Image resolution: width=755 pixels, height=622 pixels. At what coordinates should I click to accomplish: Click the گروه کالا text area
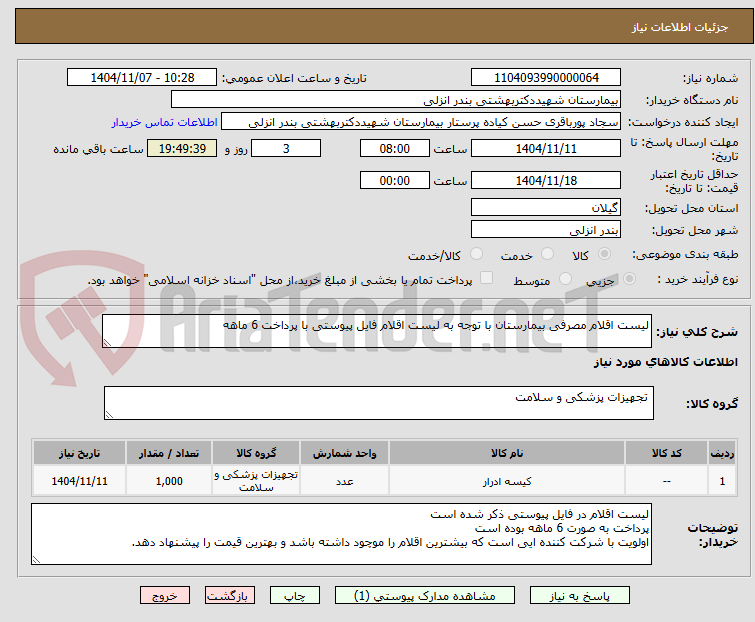click(379, 403)
